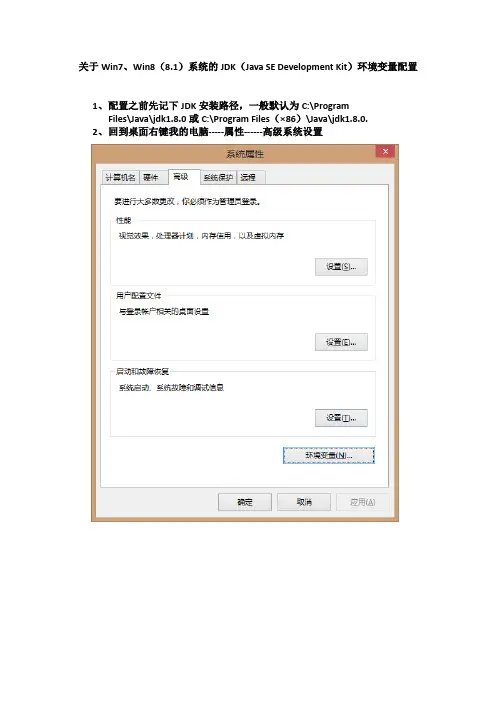Confirm with the 确定 button

coord(245,502)
